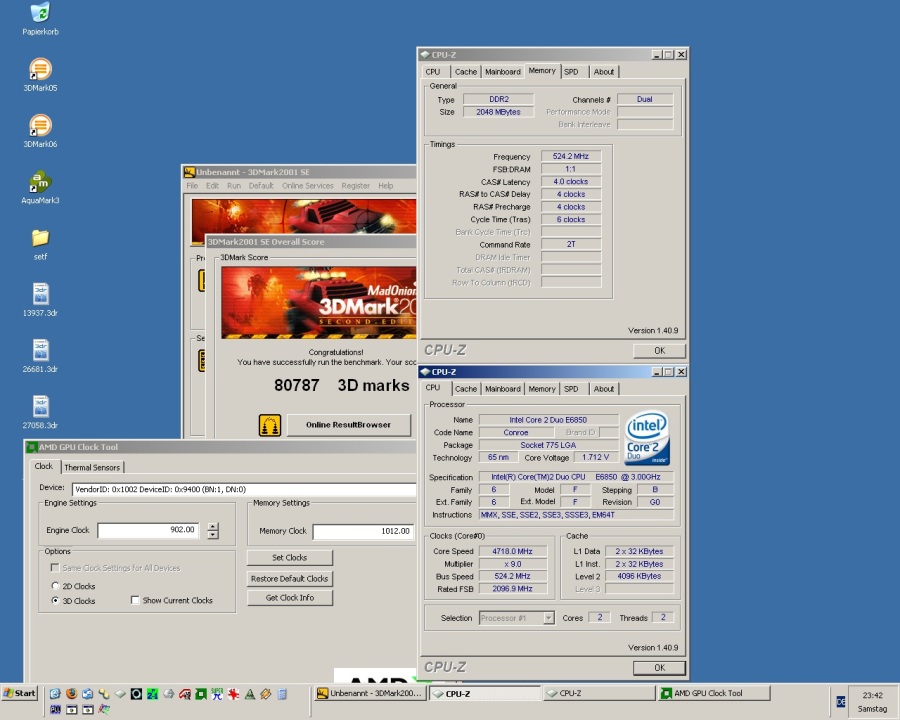Enable the Show Current Clocks checkbox
This screenshot has height=720, width=900.
135,600
